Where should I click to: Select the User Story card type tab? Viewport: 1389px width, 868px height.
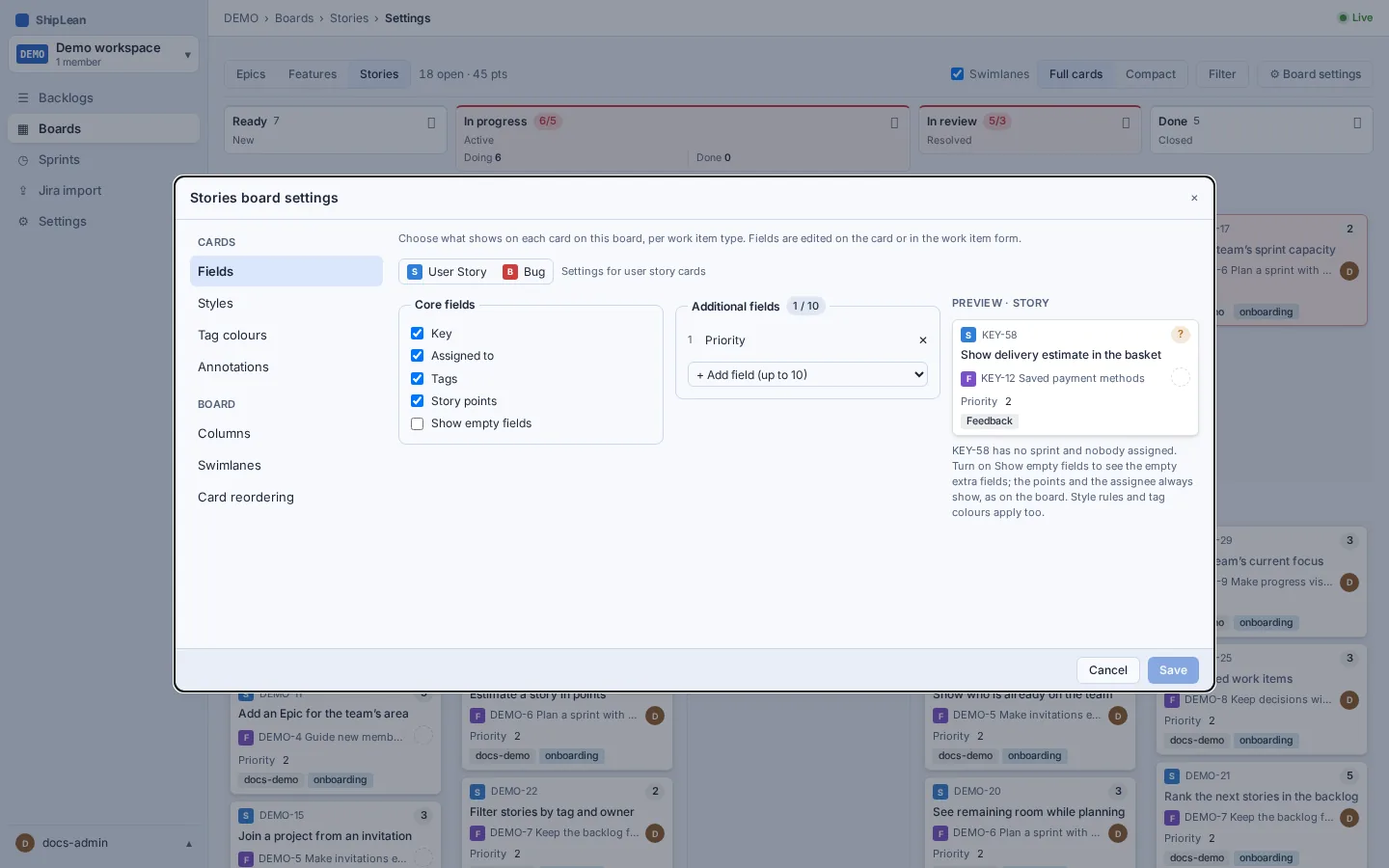(x=448, y=272)
